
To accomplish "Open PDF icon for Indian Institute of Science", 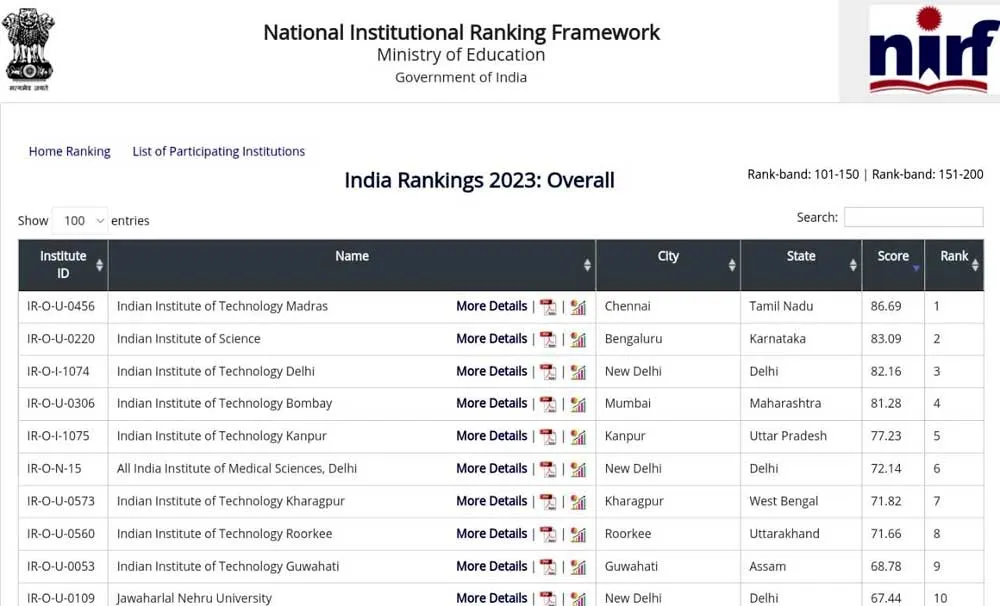I will click(x=548, y=339).
